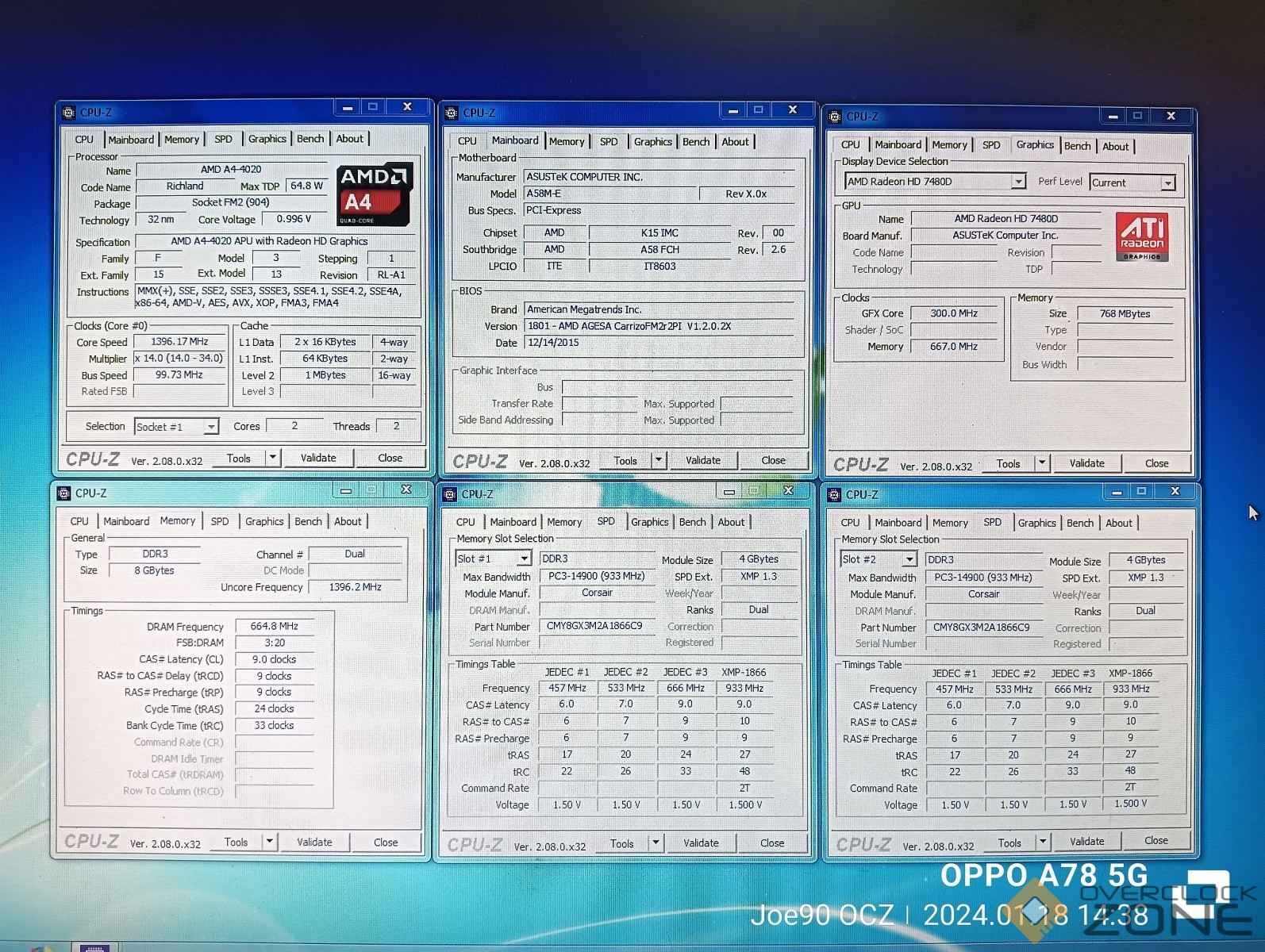The width and height of the screenshot is (1265, 952).
Task: Click the Tools button in the CPU window
Action: coord(238,459)
